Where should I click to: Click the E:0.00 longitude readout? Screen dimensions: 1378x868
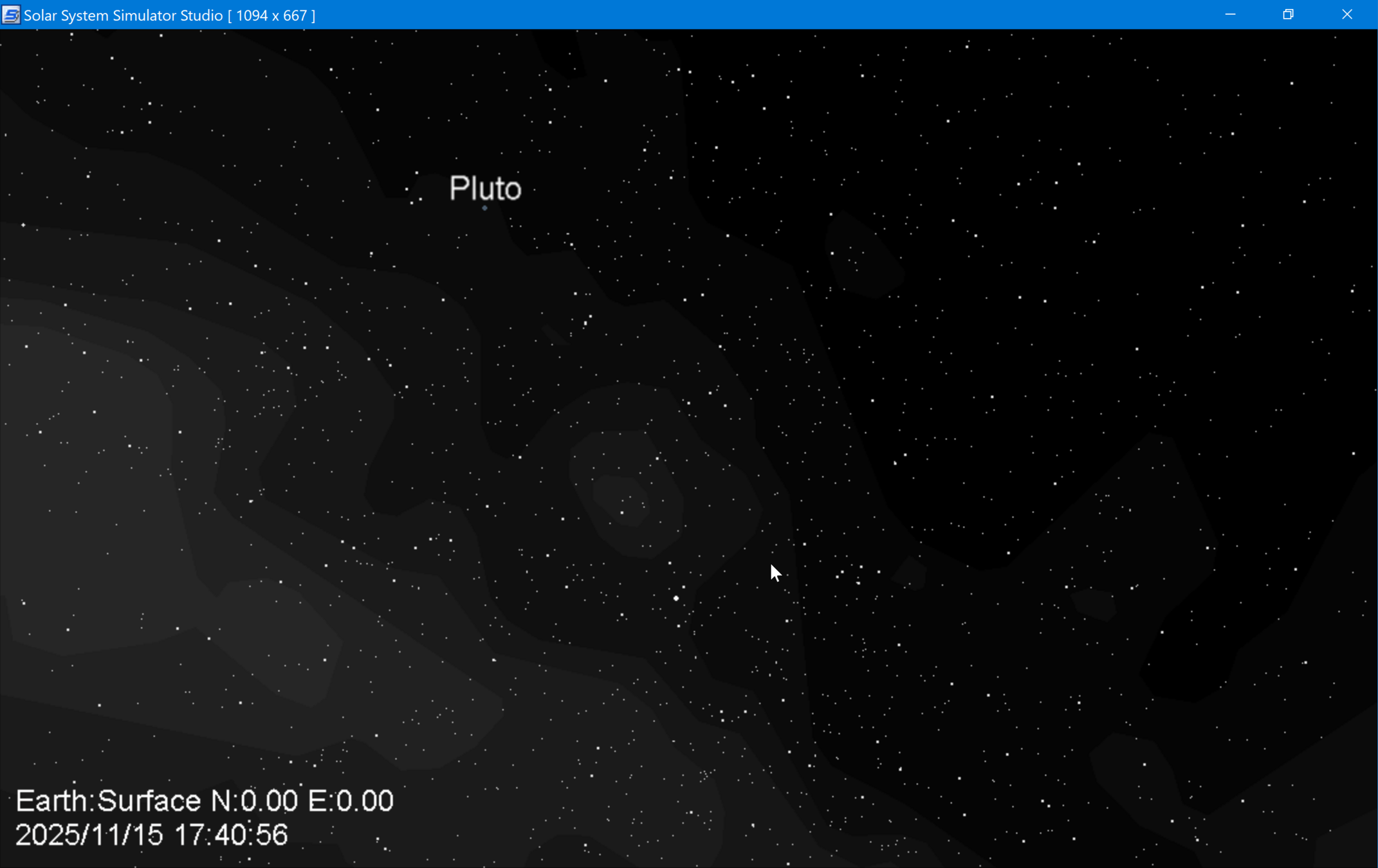351,801
